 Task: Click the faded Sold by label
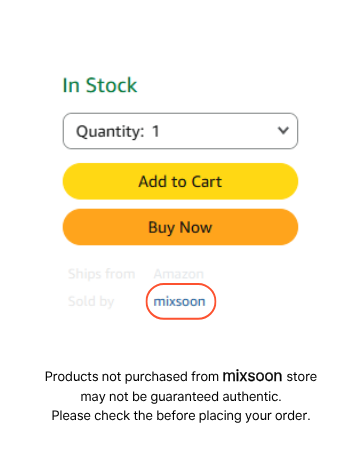91,301
